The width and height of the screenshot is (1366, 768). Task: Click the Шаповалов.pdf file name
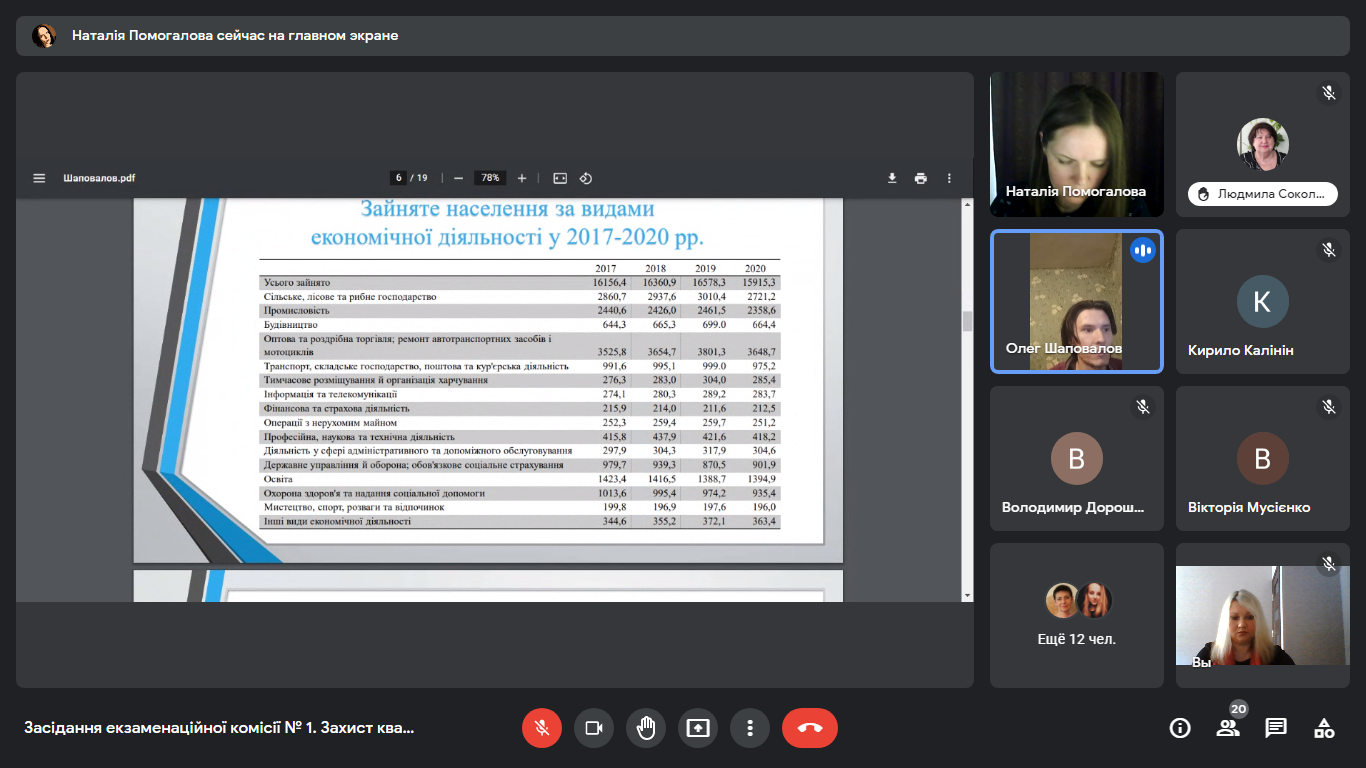click(x=99, y=178)
